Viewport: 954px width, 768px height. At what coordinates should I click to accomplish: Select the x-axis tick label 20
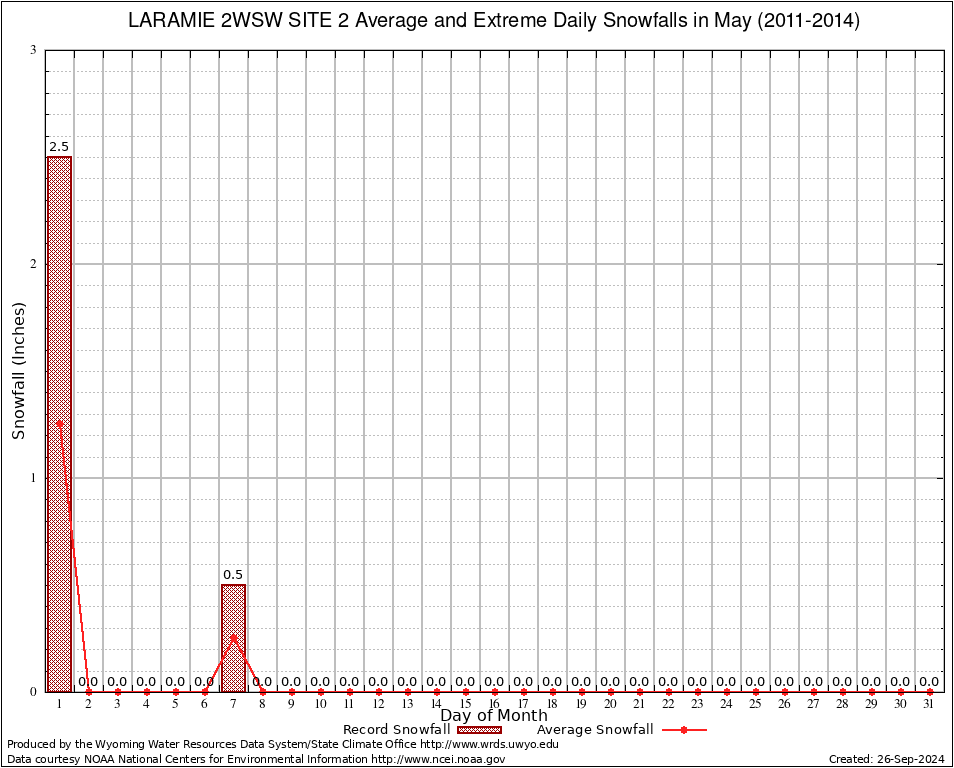coord(610,705)
